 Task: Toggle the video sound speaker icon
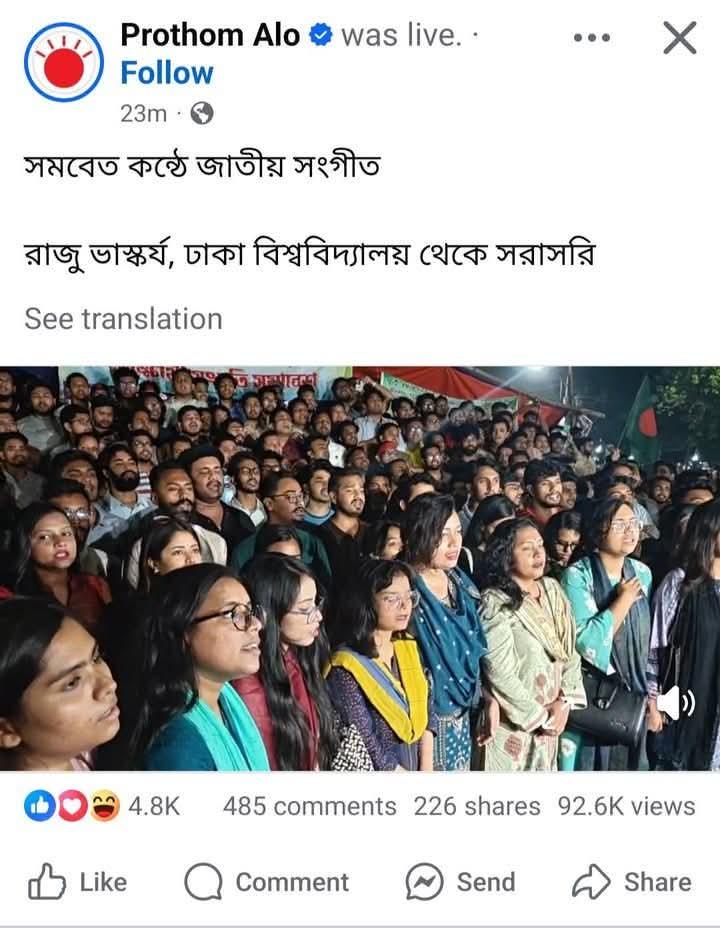click(x=676, y=704)
